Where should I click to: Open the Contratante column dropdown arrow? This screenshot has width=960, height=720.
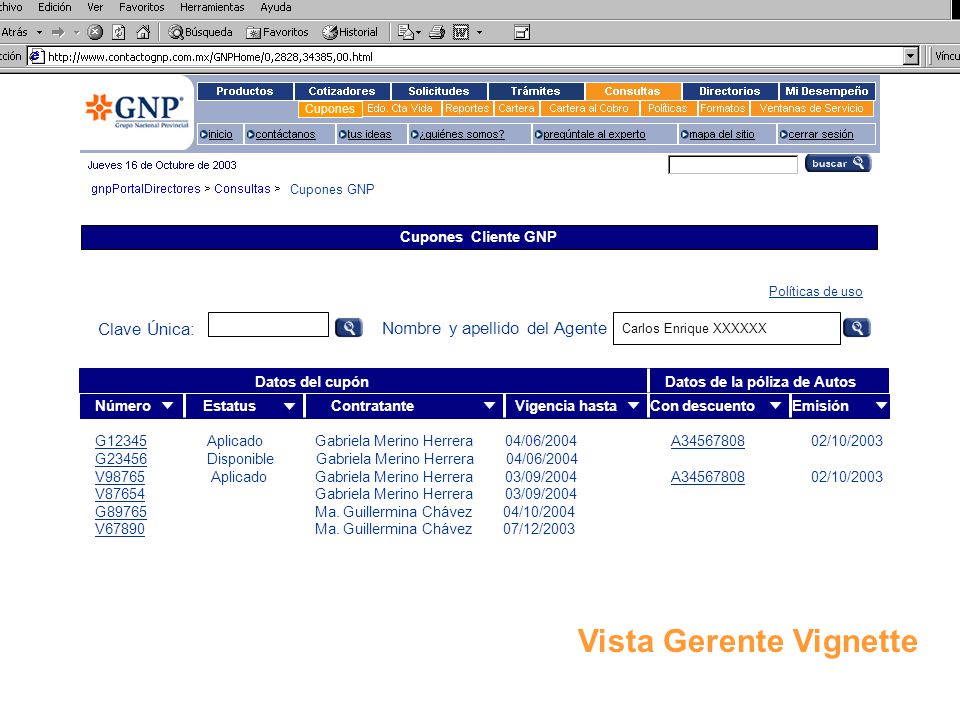click(x=489, y=405)
